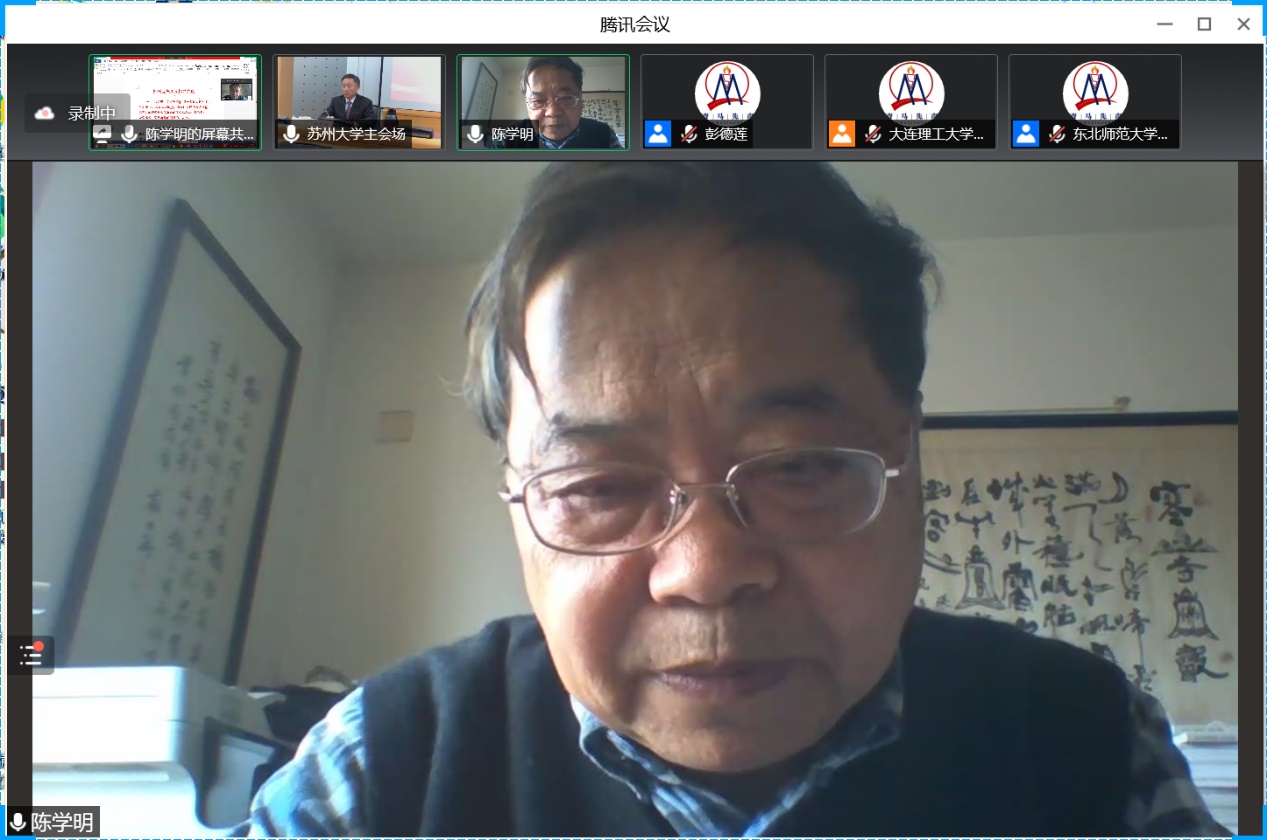The height and width of the screenshot is (840, 1267).
Task: Click microphone icon on 苏州大学主会场 tile
Action: click(x=291, y=134)
